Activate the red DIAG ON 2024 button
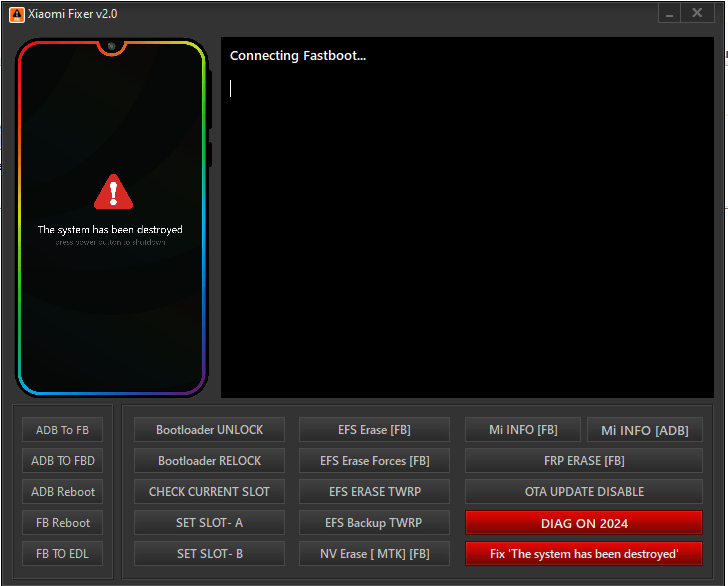728x586 pixels. [x=584, y=523]
